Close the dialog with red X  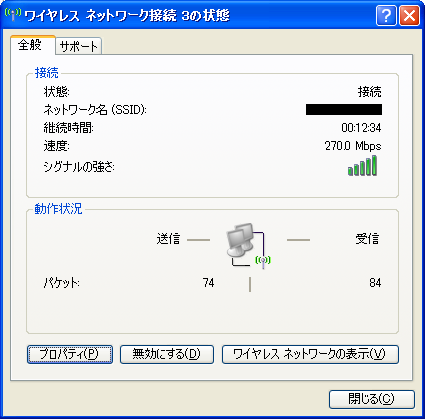pos(409,15)
